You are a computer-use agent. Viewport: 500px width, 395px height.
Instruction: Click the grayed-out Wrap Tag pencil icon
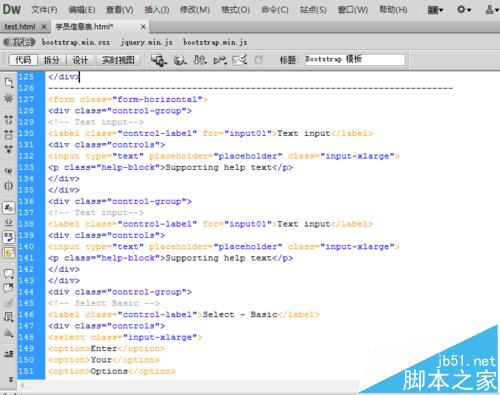tap(9, 303)
